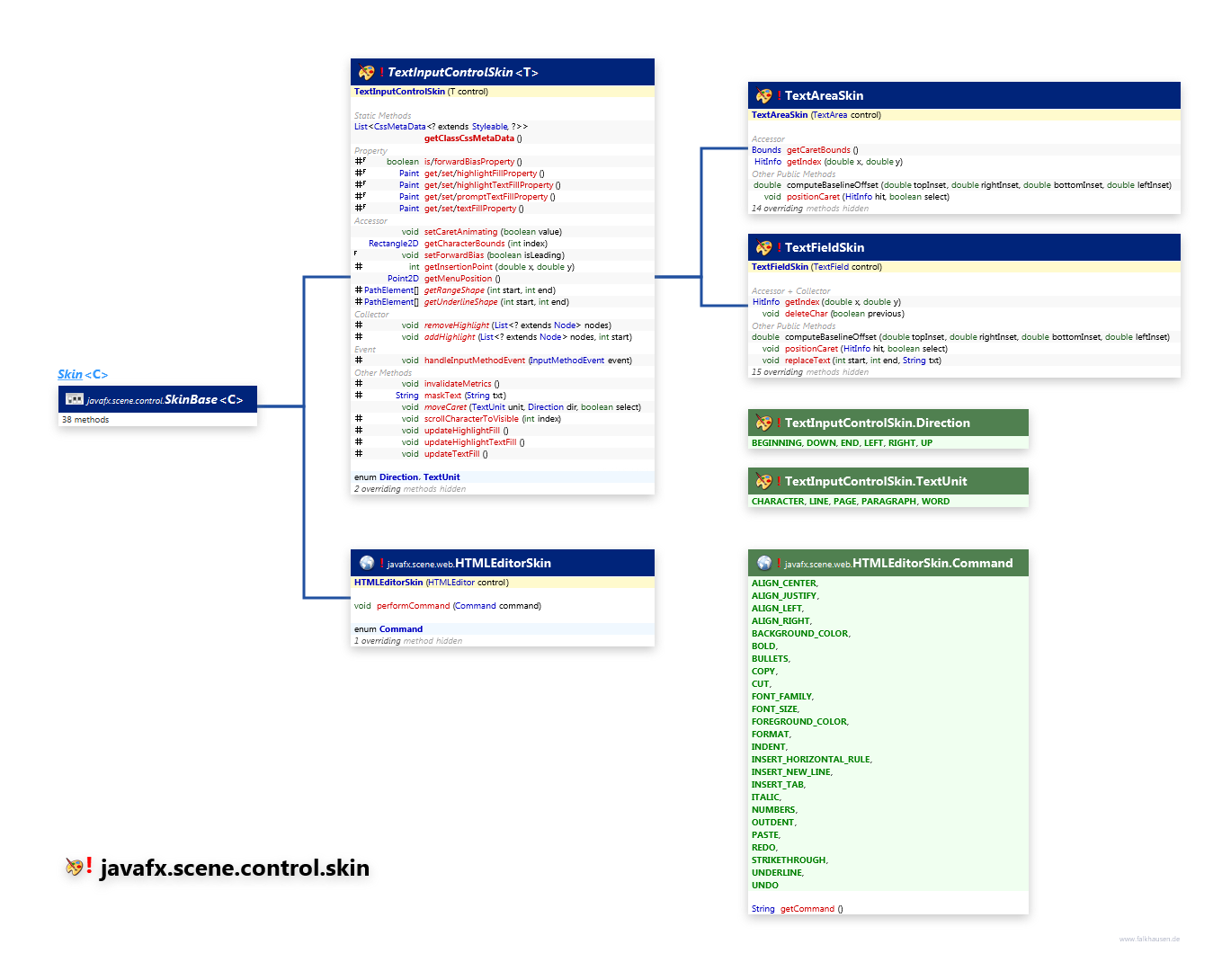
Task: Click the globe icon in HTMLEditorSkin header
Action: click(367, 564)
